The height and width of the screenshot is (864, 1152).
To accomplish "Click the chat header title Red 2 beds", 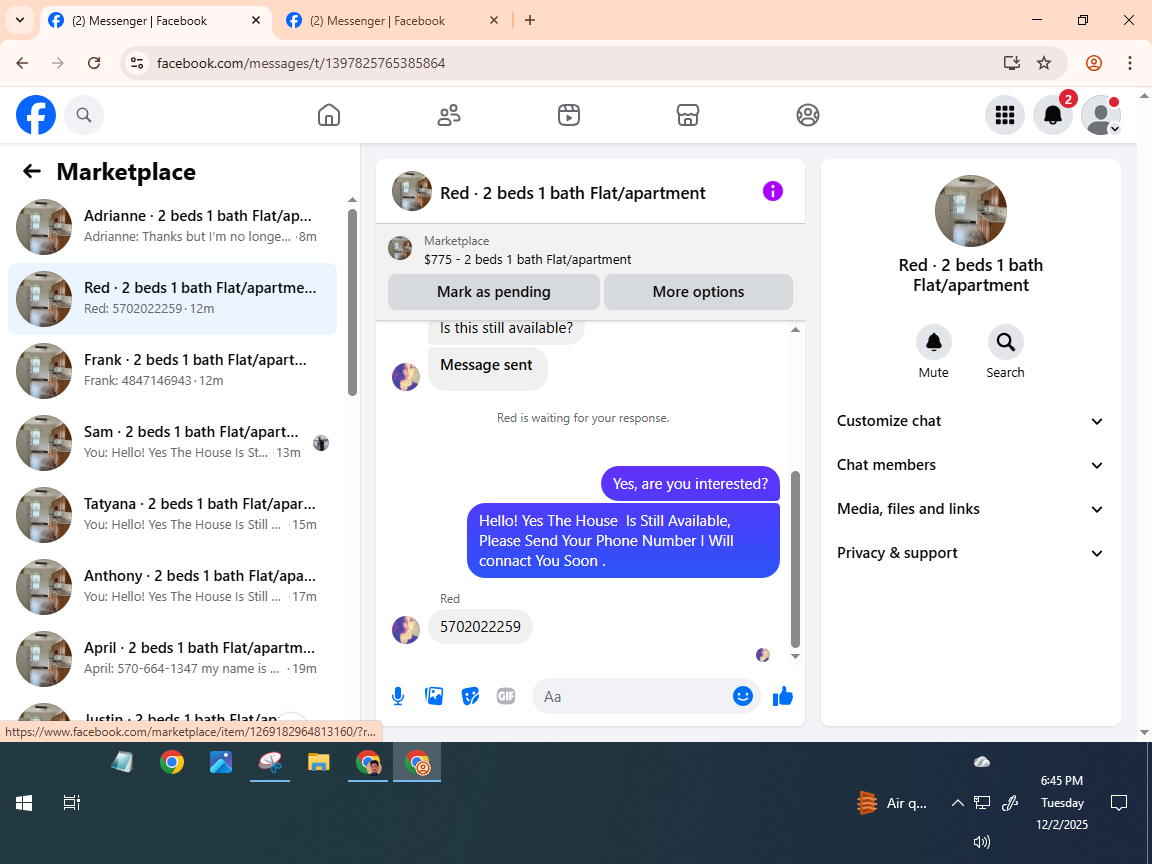I will tap(572, 192).
